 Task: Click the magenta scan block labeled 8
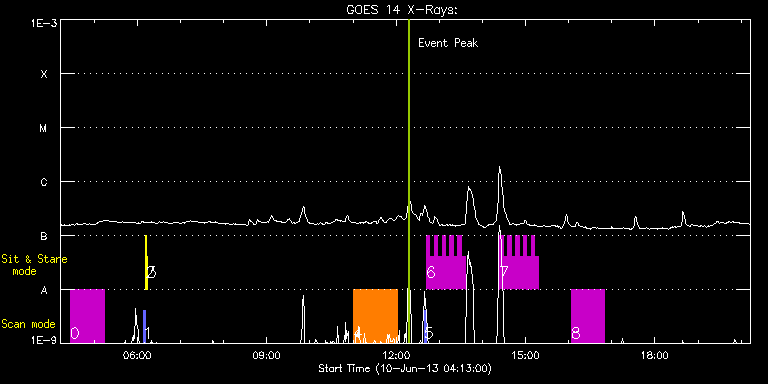tap(588, 316)
